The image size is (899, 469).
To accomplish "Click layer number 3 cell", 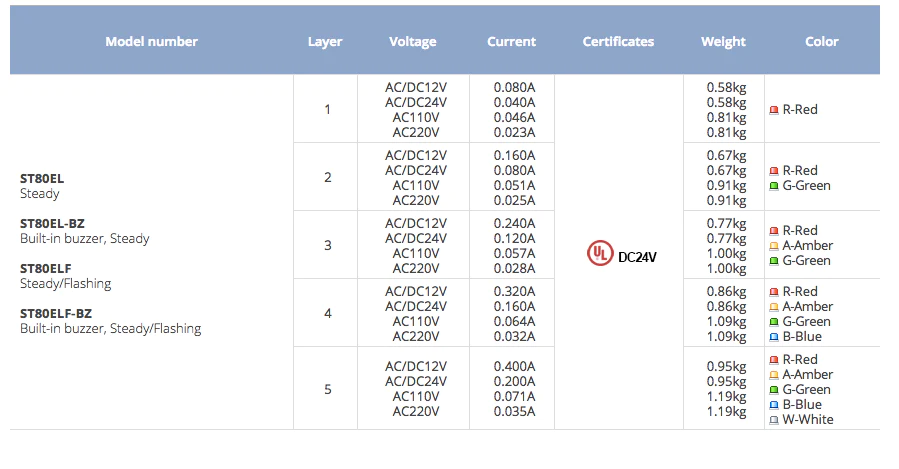I will pos(327,245).
